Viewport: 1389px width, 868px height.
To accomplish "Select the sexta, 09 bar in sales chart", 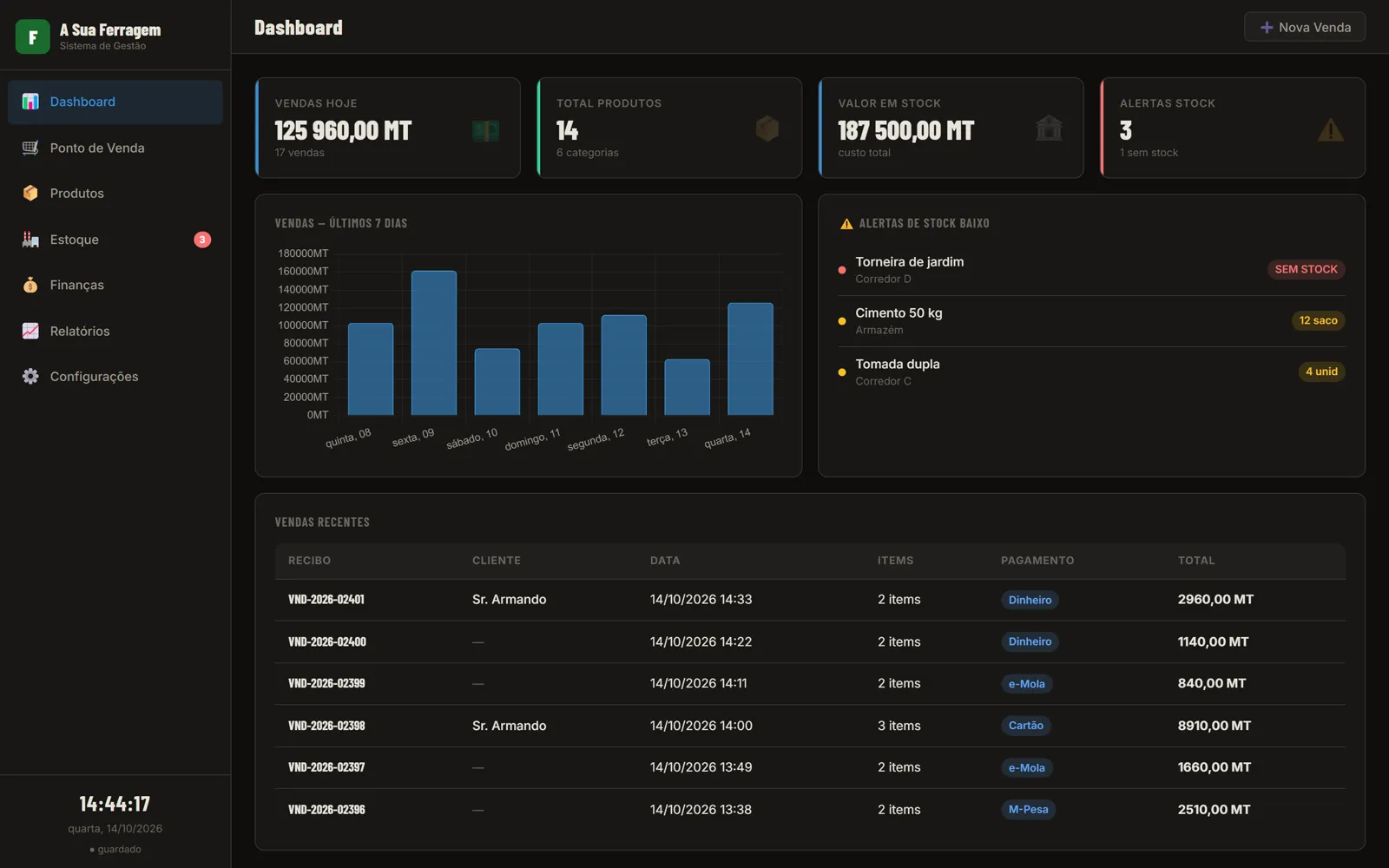I will 434,343.
